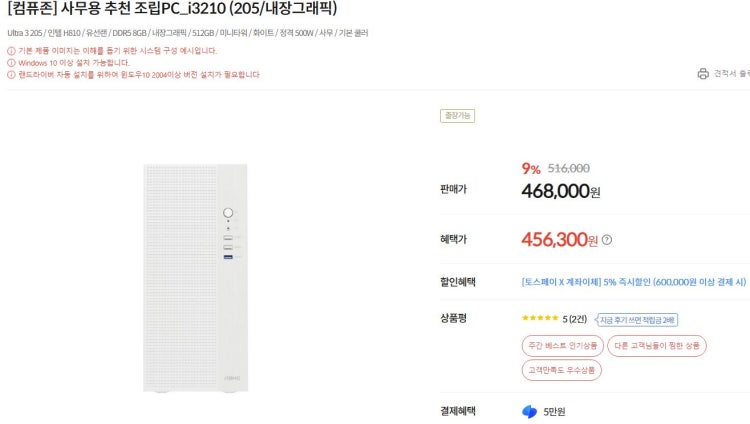Select the 다른 고객님들이 찜한 상품 badge
The image size is (750, 424).
(x=659, y=345)
